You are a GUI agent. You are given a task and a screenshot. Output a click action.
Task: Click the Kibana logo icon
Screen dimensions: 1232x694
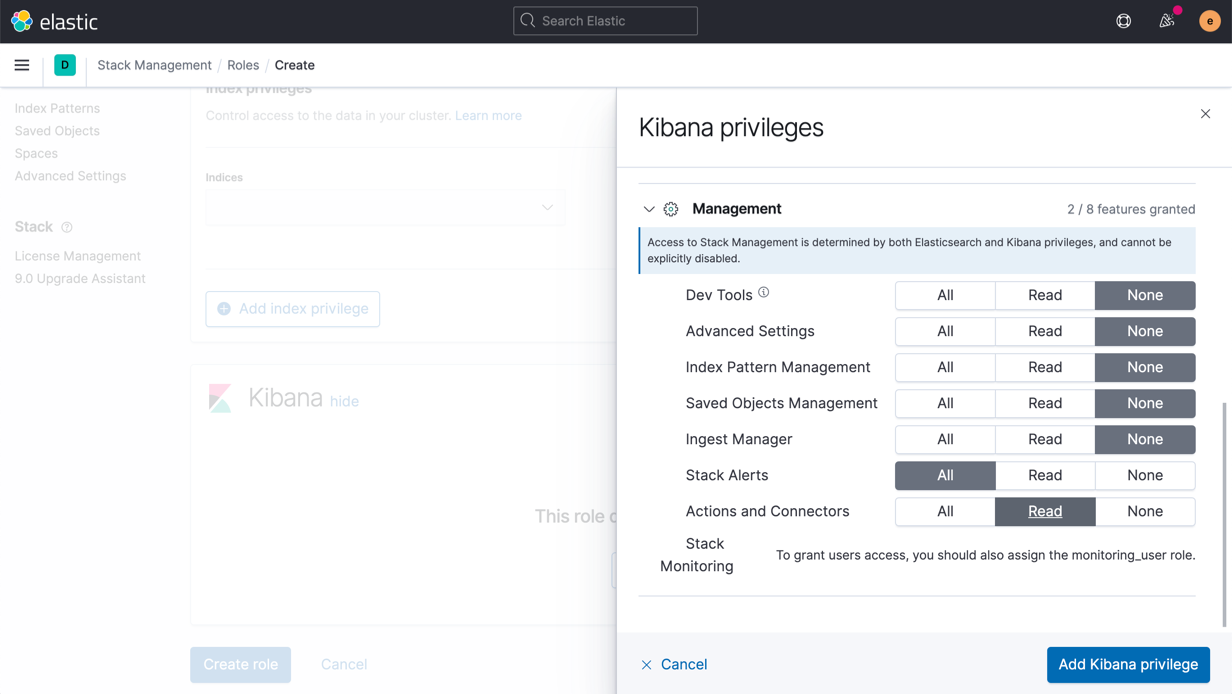click(220, 398)
